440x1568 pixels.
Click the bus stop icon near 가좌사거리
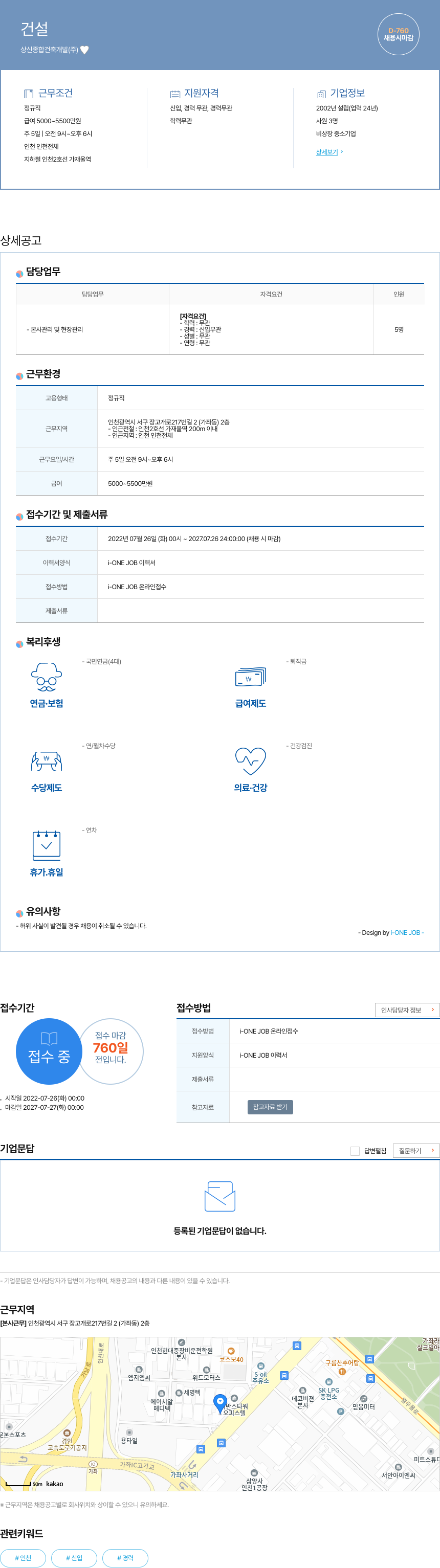point(201,1449)
